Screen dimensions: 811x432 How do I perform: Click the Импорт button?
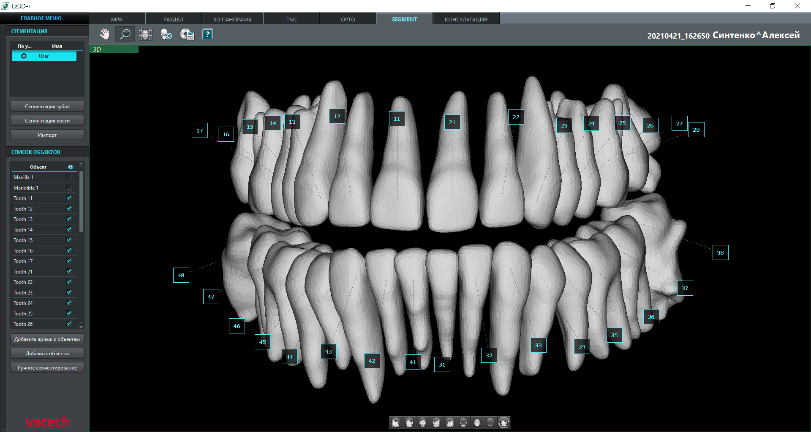(x=48, y=134)
